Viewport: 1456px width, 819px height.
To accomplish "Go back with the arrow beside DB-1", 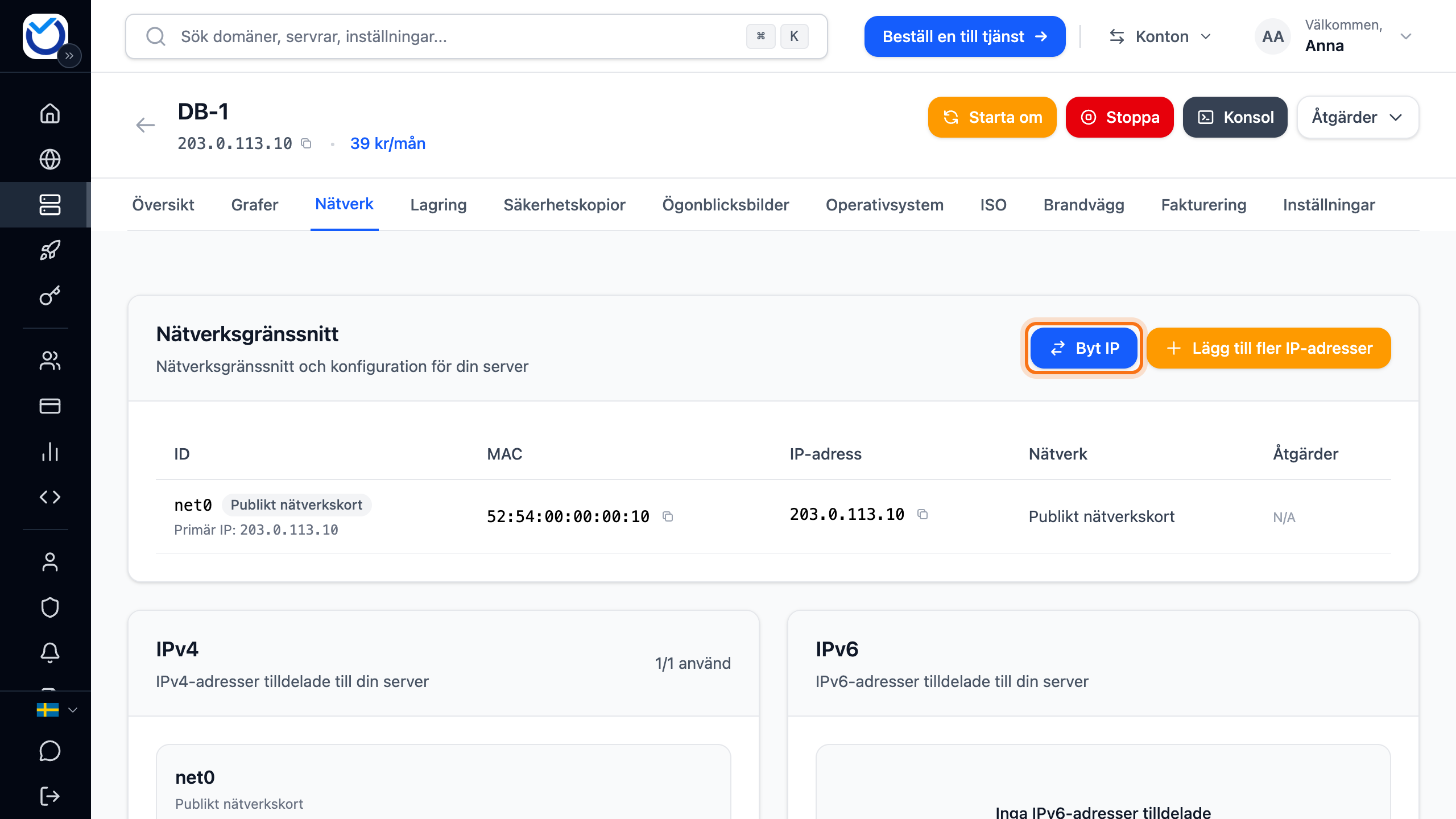I will [146, 125].
